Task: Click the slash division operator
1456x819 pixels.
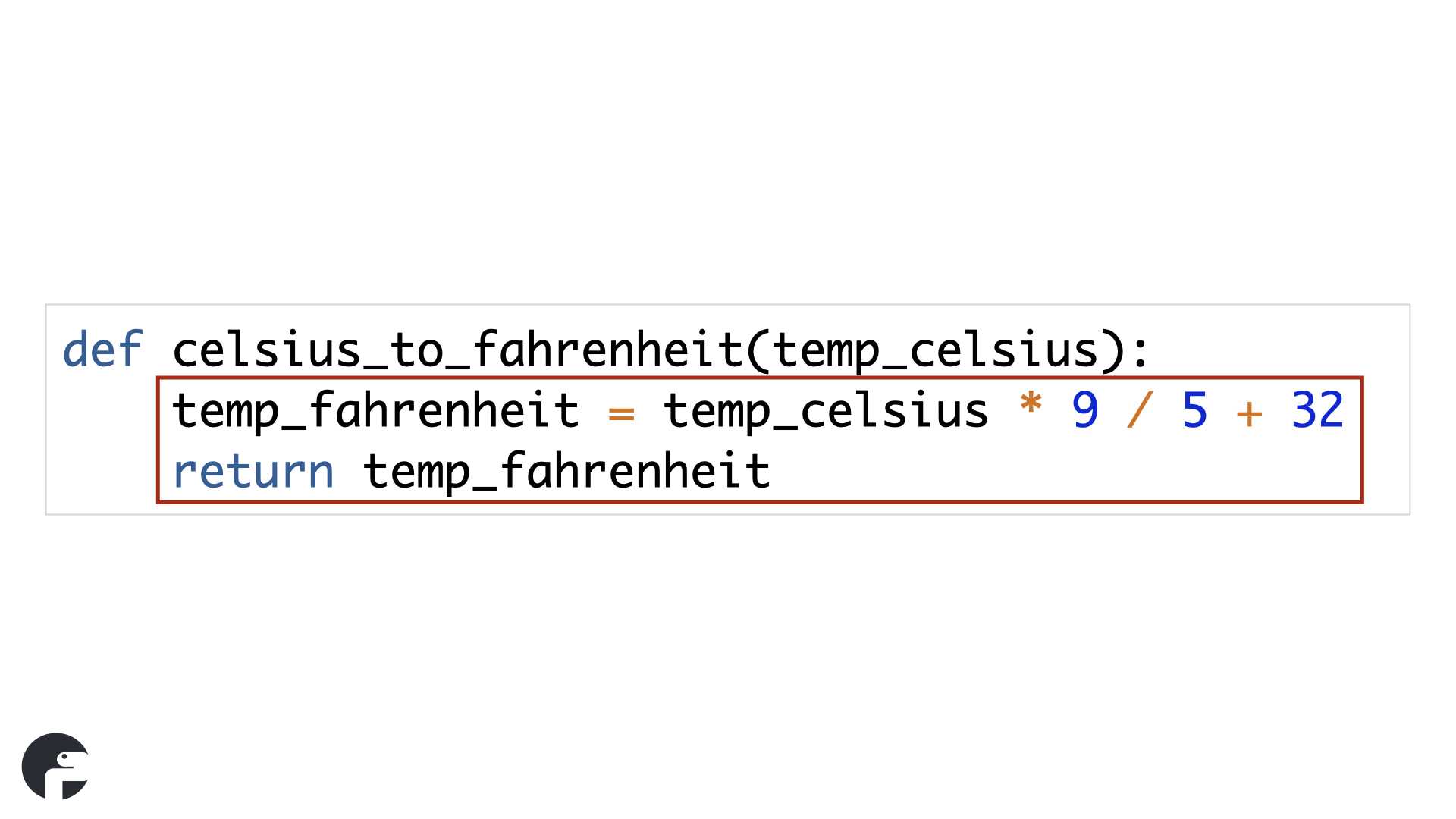Action: pos(1140,410)
